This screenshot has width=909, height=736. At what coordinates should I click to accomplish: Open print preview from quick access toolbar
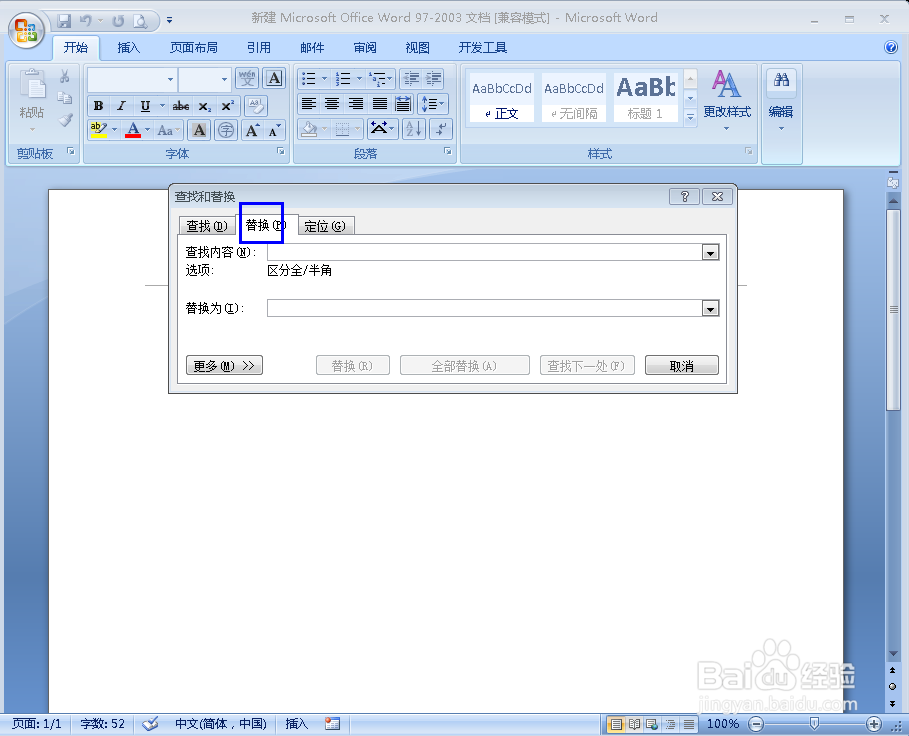click(x=140, y=21)
